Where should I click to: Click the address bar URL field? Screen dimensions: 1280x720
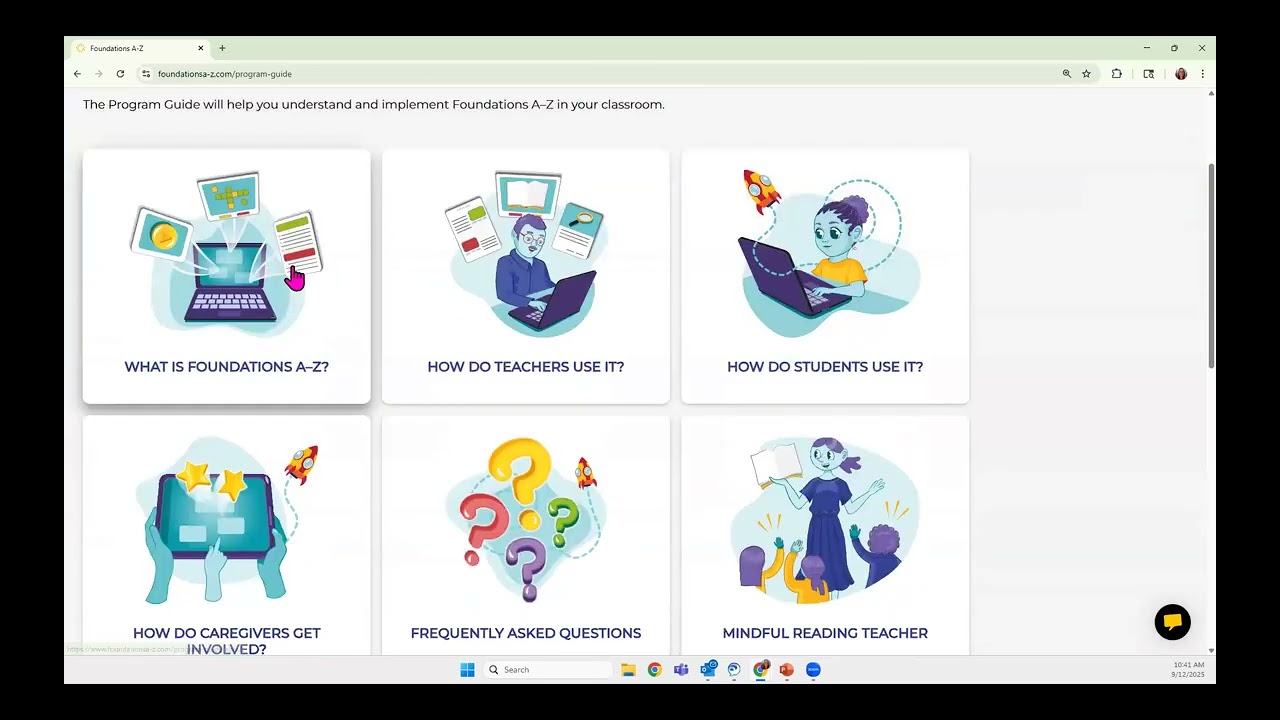tap(600, 74)
